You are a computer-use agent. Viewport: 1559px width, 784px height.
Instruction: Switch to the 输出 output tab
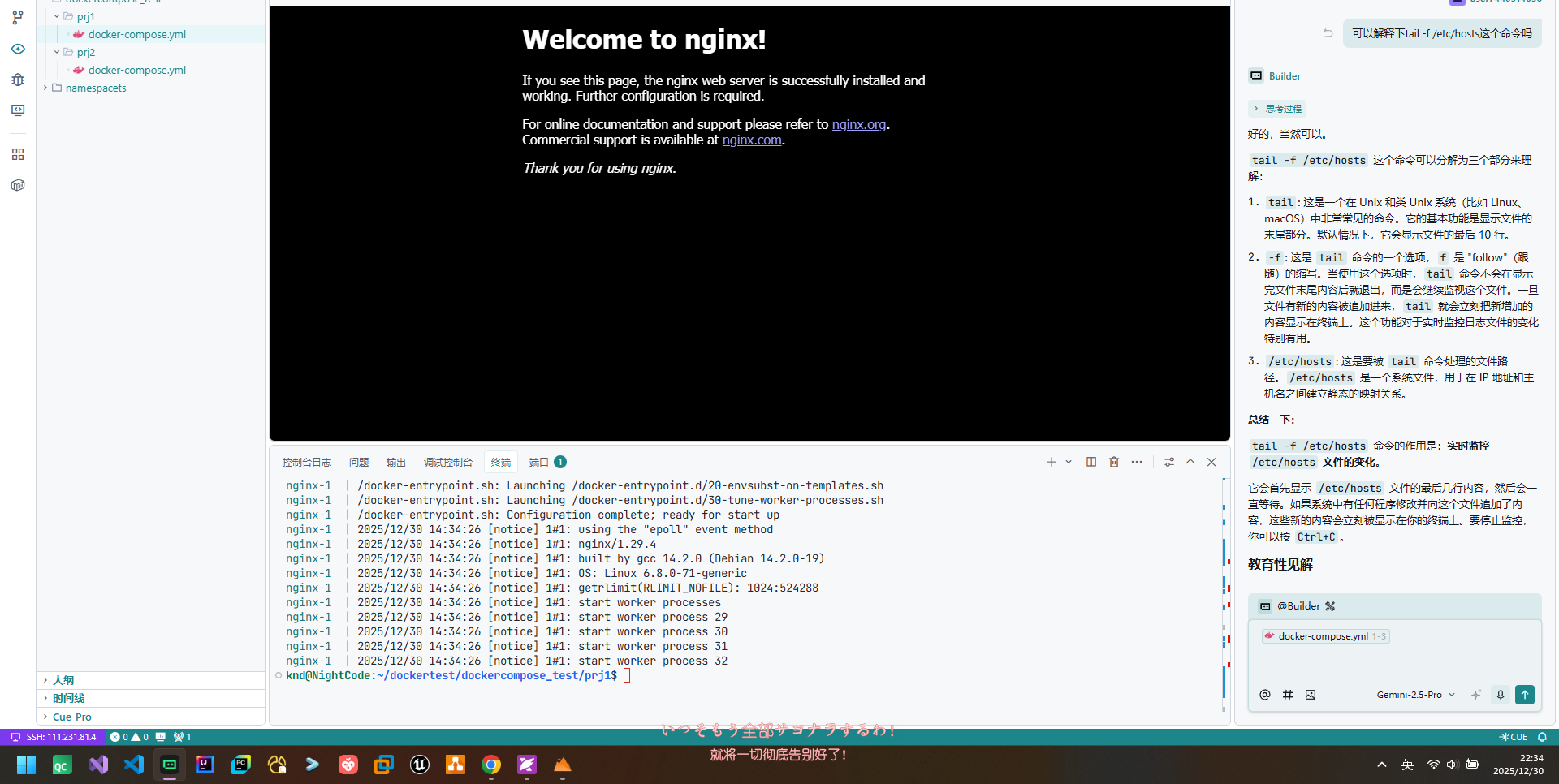396,462
